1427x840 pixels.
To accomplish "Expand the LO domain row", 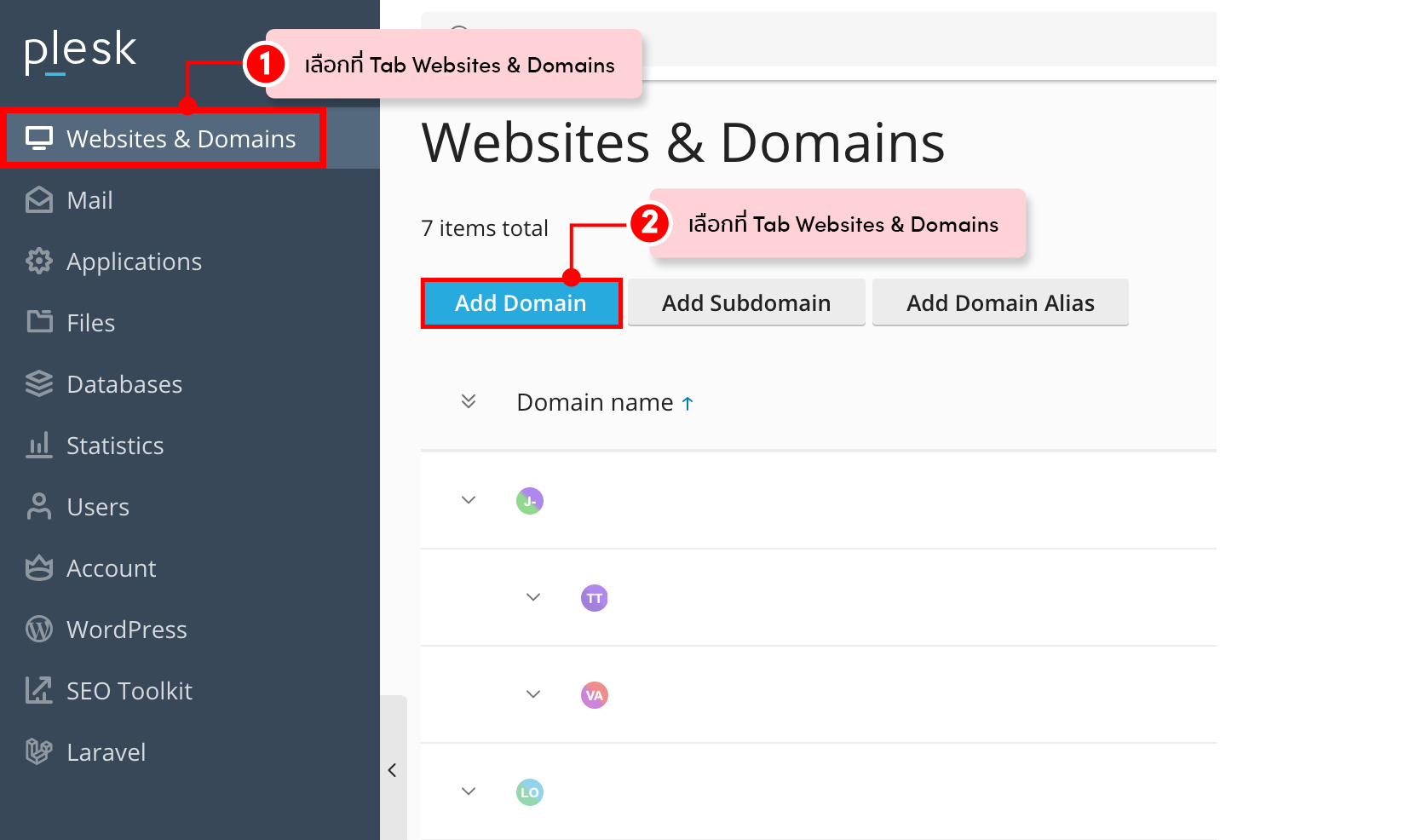I will click(469, 791).
